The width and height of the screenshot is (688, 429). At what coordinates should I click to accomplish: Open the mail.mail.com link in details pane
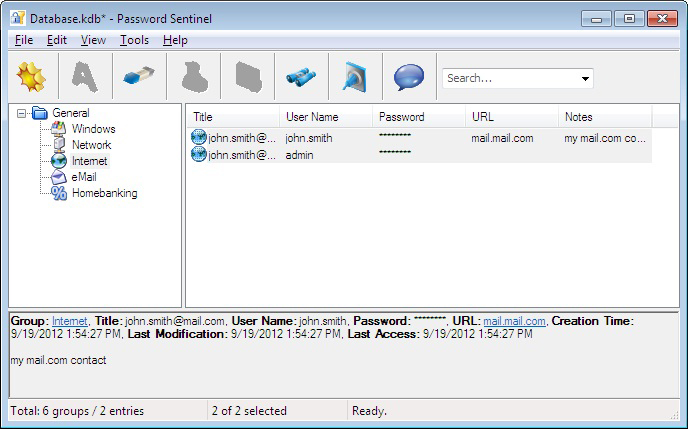point(514,321)
